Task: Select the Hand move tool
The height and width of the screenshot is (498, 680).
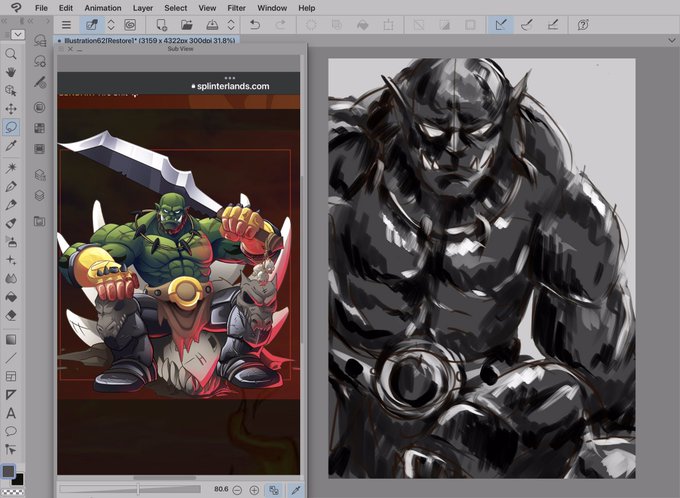Action: click(11, 72)
